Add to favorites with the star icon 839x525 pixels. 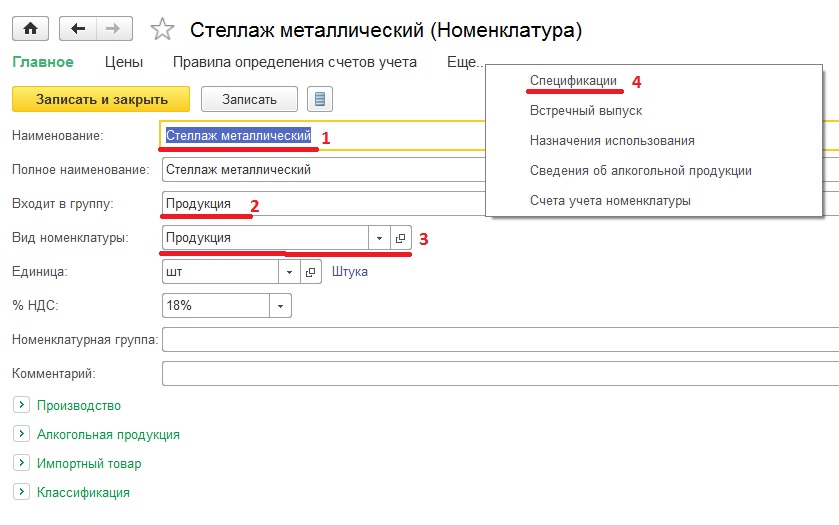(162, 31)
